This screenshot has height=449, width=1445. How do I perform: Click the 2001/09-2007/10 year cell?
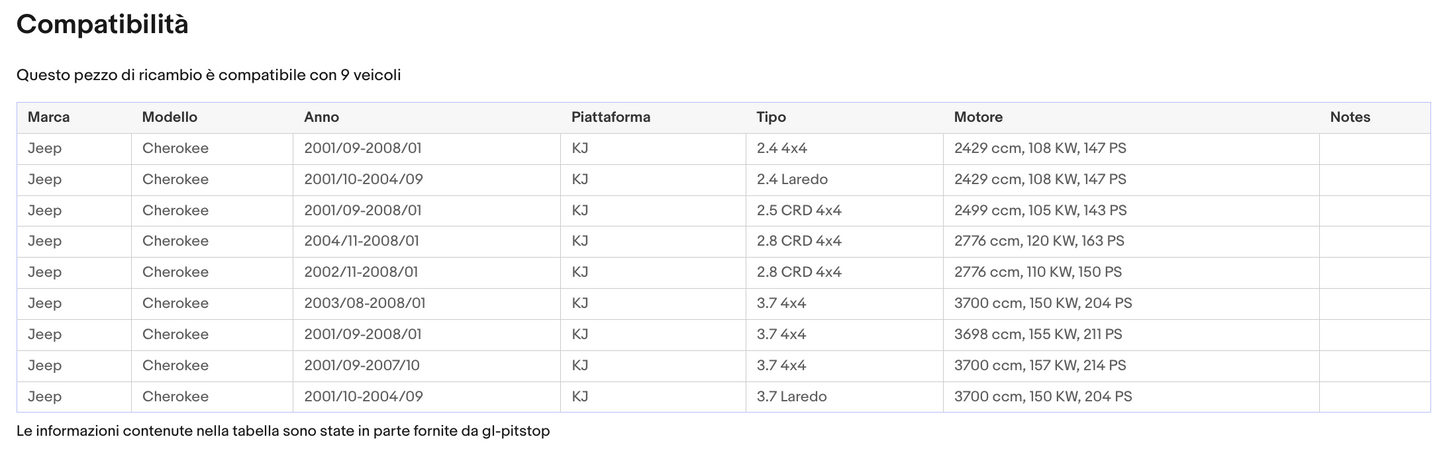click(x=361, y=365)
